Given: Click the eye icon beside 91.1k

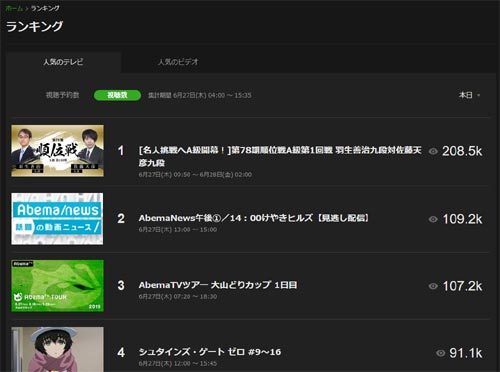Looking at the screenshot, I should click(440, 353).
